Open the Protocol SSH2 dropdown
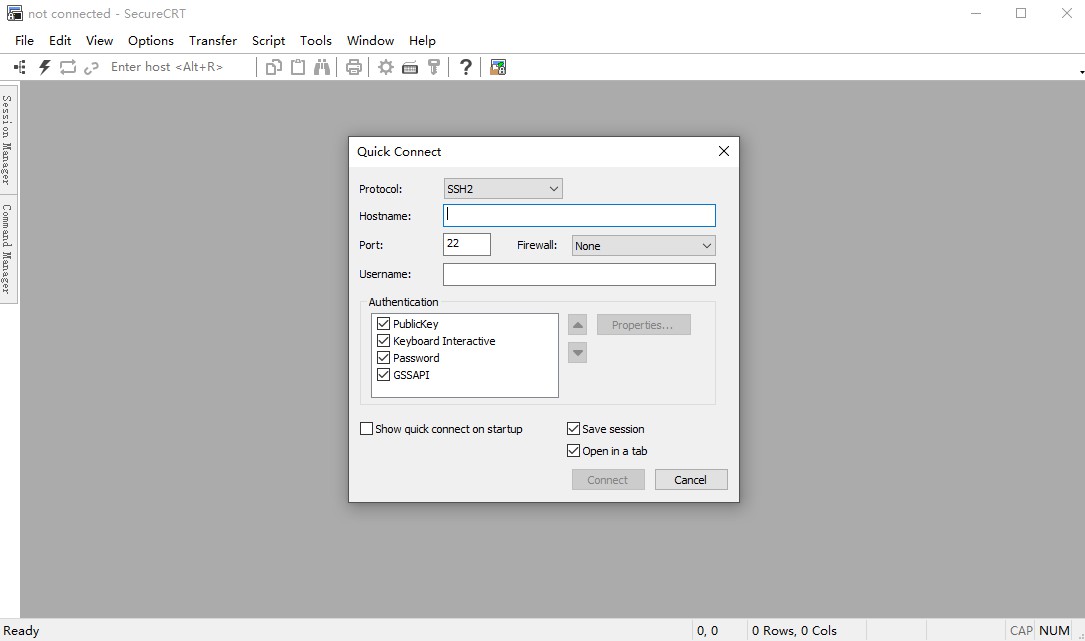 (503, 188)
